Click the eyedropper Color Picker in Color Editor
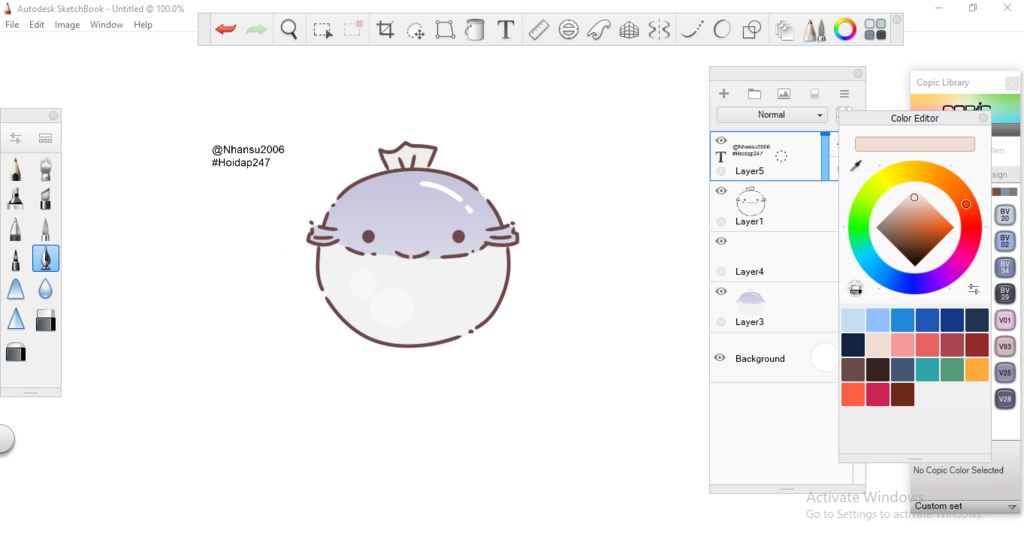Image resolution: width=1024 pixels, height=539 pixels. (x=856, y=166)
